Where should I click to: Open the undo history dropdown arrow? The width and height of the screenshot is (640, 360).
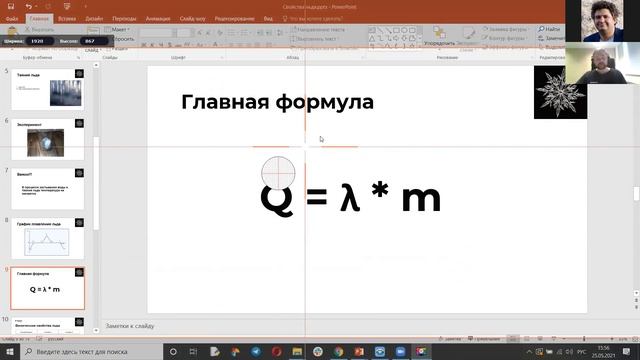coord(36,7)
